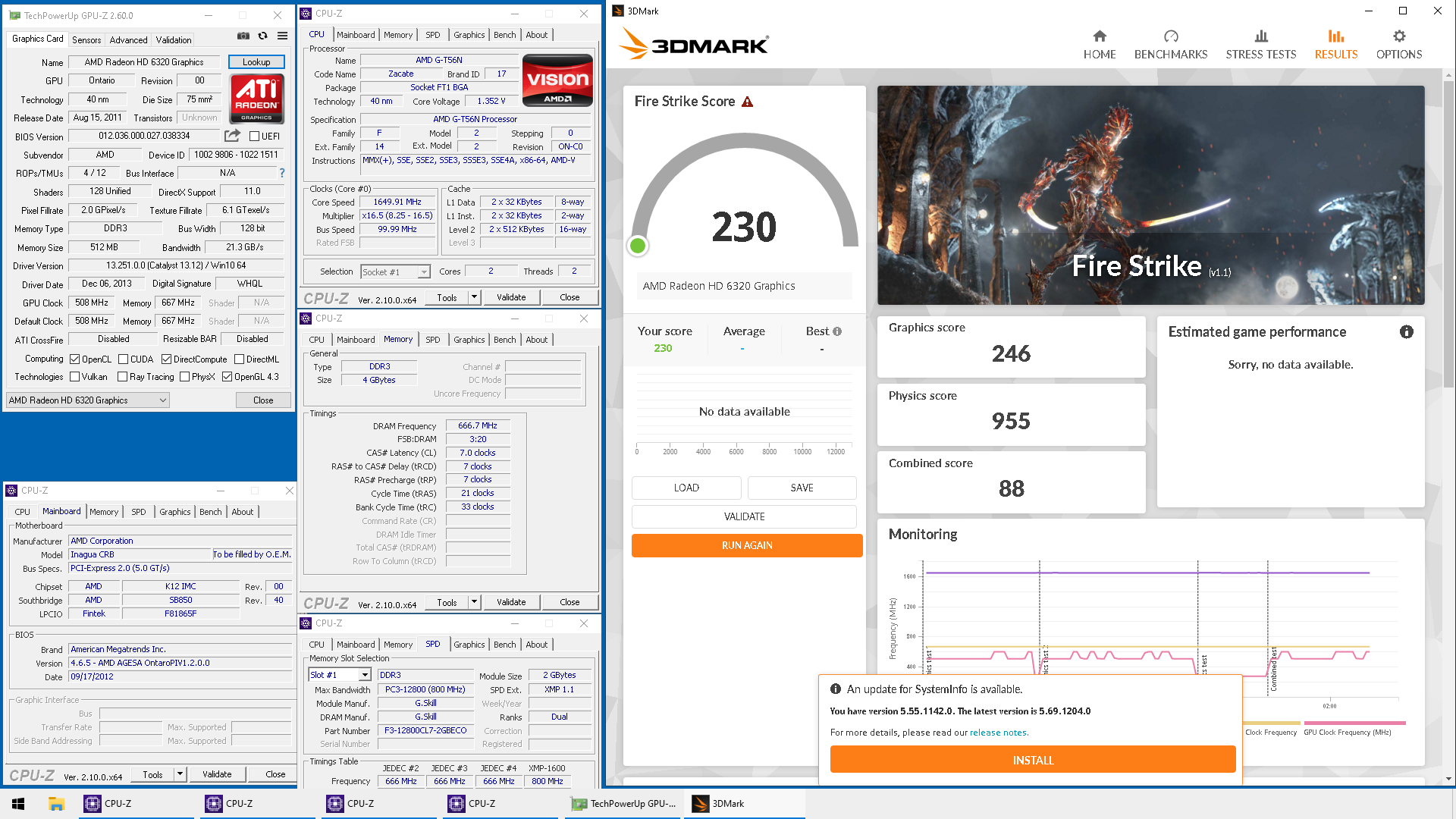Click the info icon next to Best

(837, 331)
